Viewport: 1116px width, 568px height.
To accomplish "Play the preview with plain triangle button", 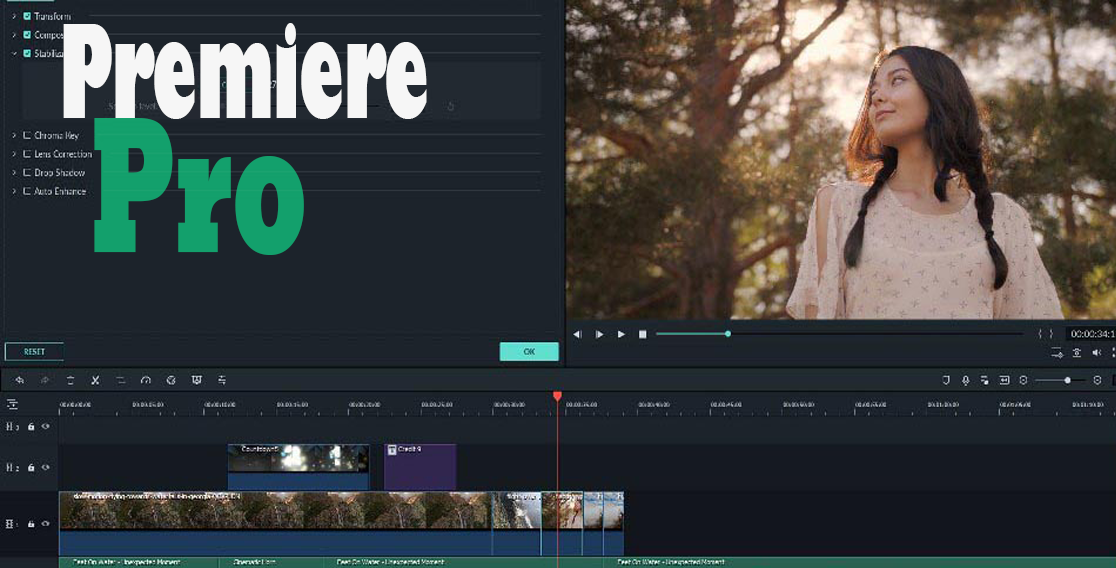I will [621, 334].
